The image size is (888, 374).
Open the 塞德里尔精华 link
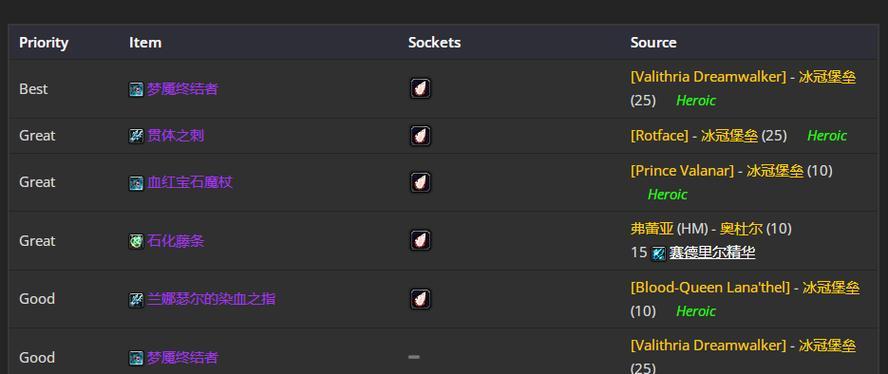click(x=712, y=253)
